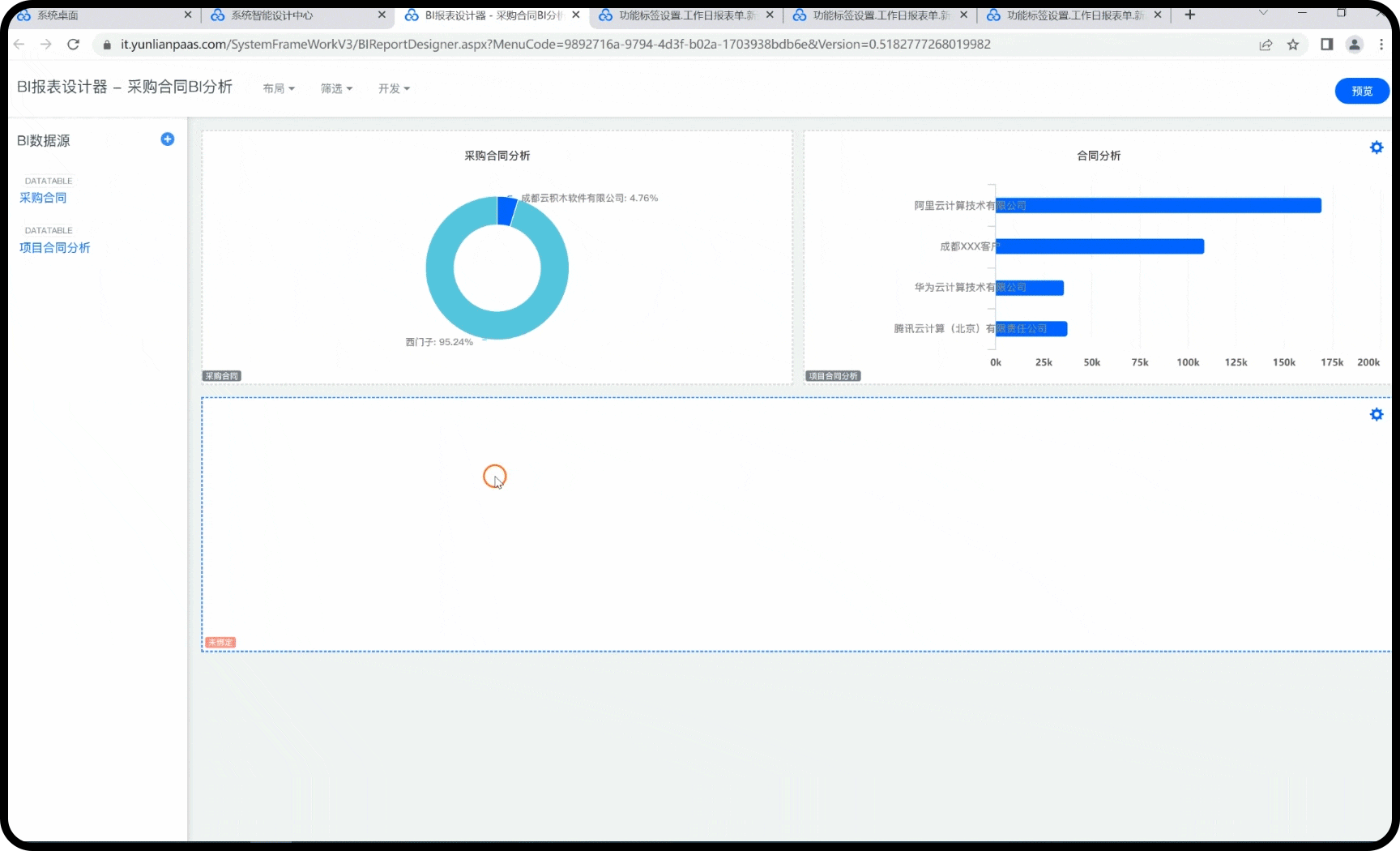The image size is (1400, 851).
Task: Open Chrome's three-dot menu
Action: click(x=1381, y=45)
